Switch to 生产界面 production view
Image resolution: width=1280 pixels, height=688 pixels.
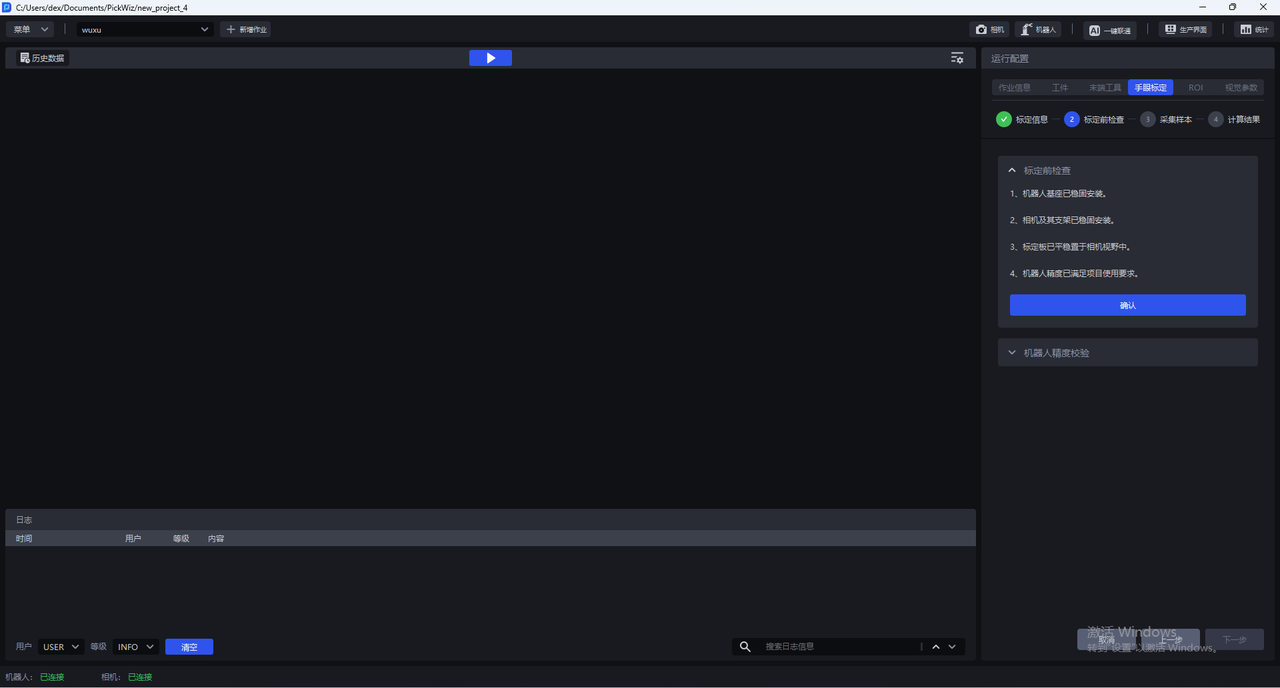pyautogui.click(x=1185, y=30)
